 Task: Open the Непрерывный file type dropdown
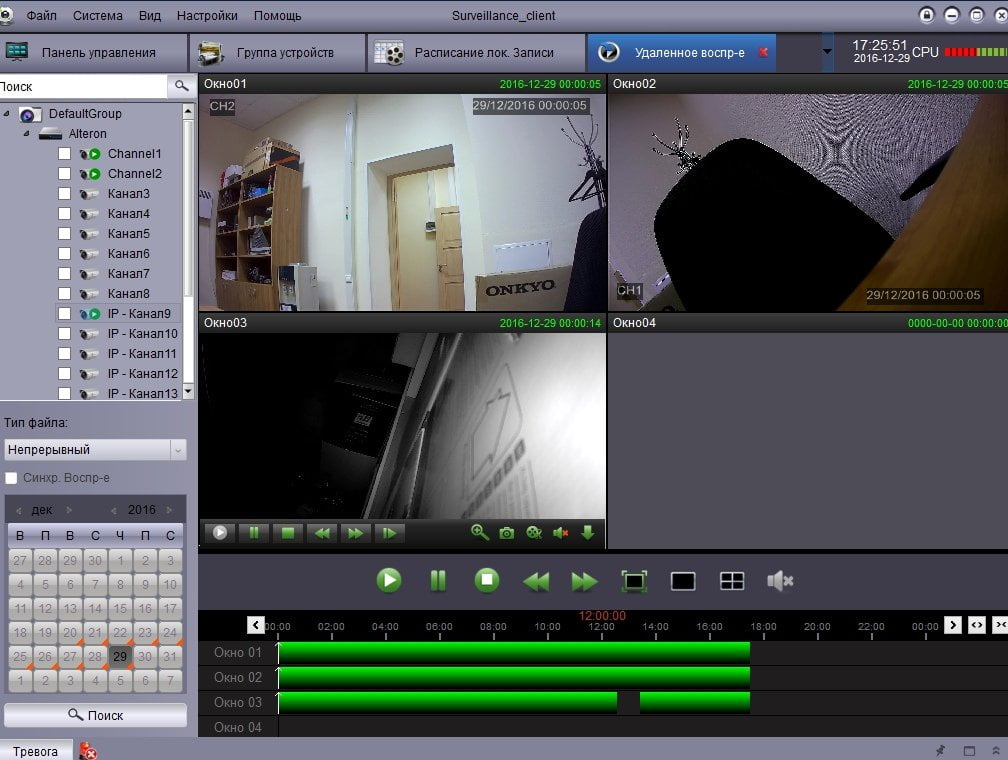click(95, 449)
